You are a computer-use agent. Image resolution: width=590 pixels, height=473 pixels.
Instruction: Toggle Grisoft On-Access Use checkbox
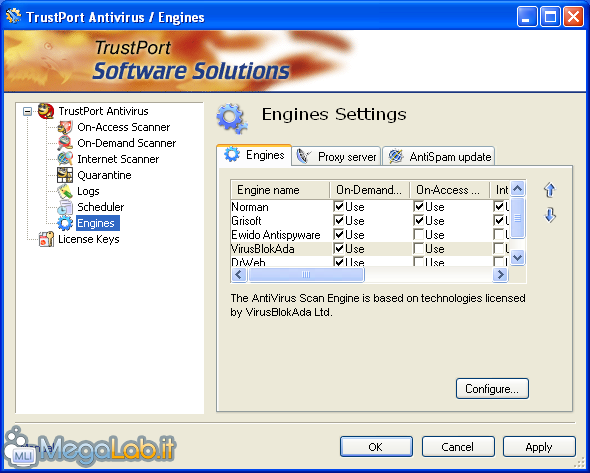point(419,220)
